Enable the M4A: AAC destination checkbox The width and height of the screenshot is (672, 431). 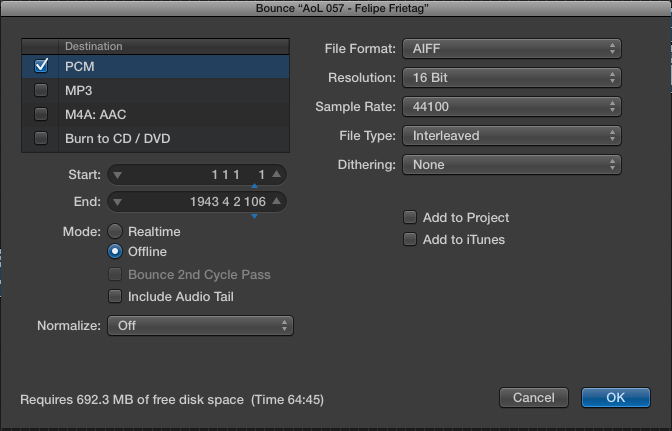(x=41, y=114)
